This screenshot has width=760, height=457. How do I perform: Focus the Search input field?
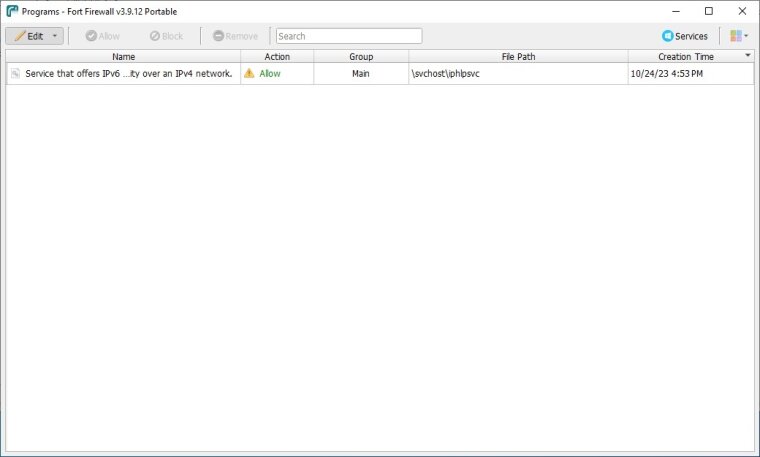point(348,36)
